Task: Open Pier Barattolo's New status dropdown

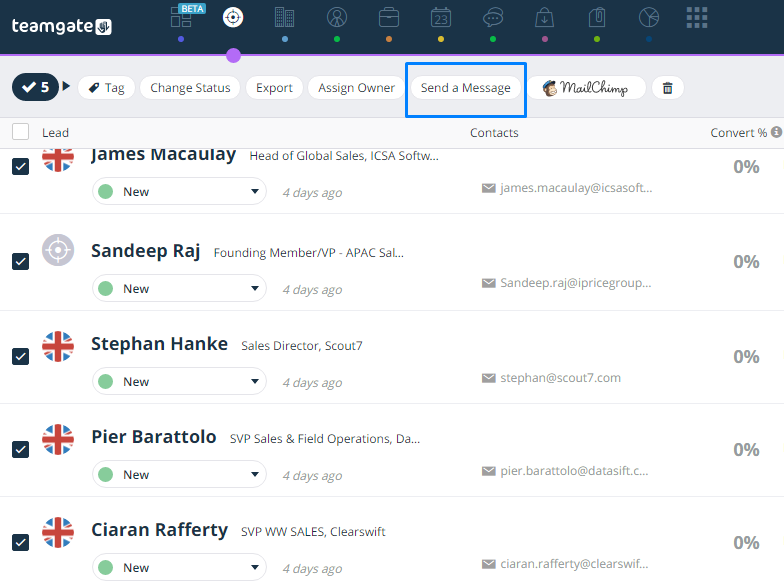Action: coord(179,474)
